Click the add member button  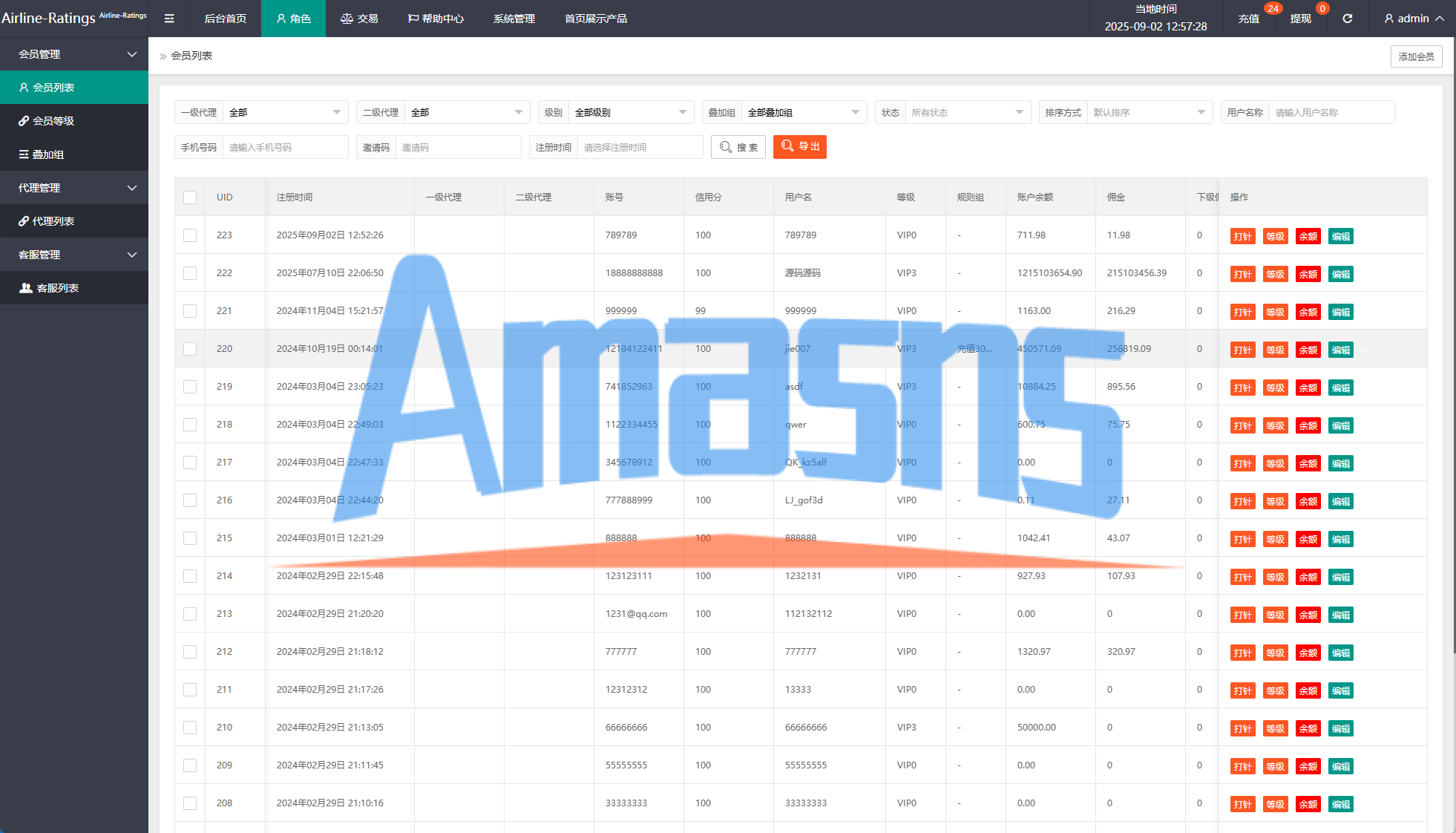pyautogui.click(x=1416, y=56)
